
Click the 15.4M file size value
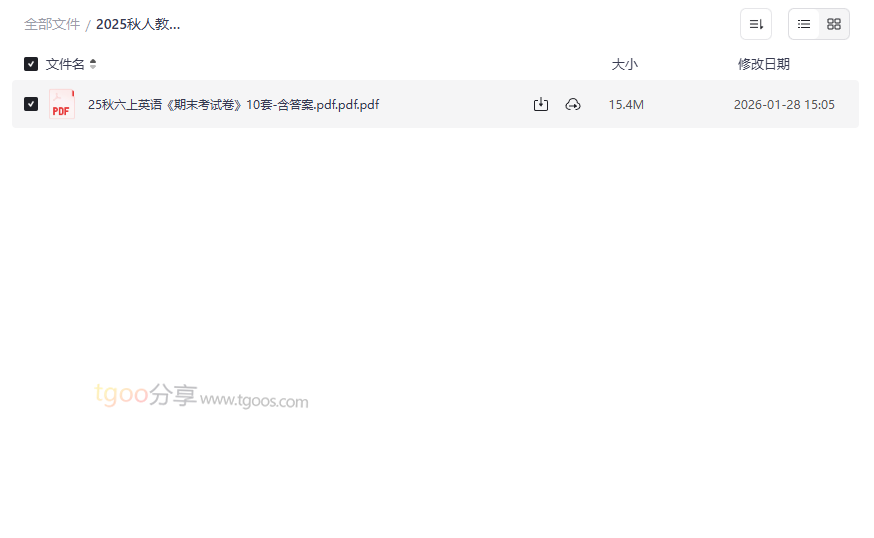626,104
